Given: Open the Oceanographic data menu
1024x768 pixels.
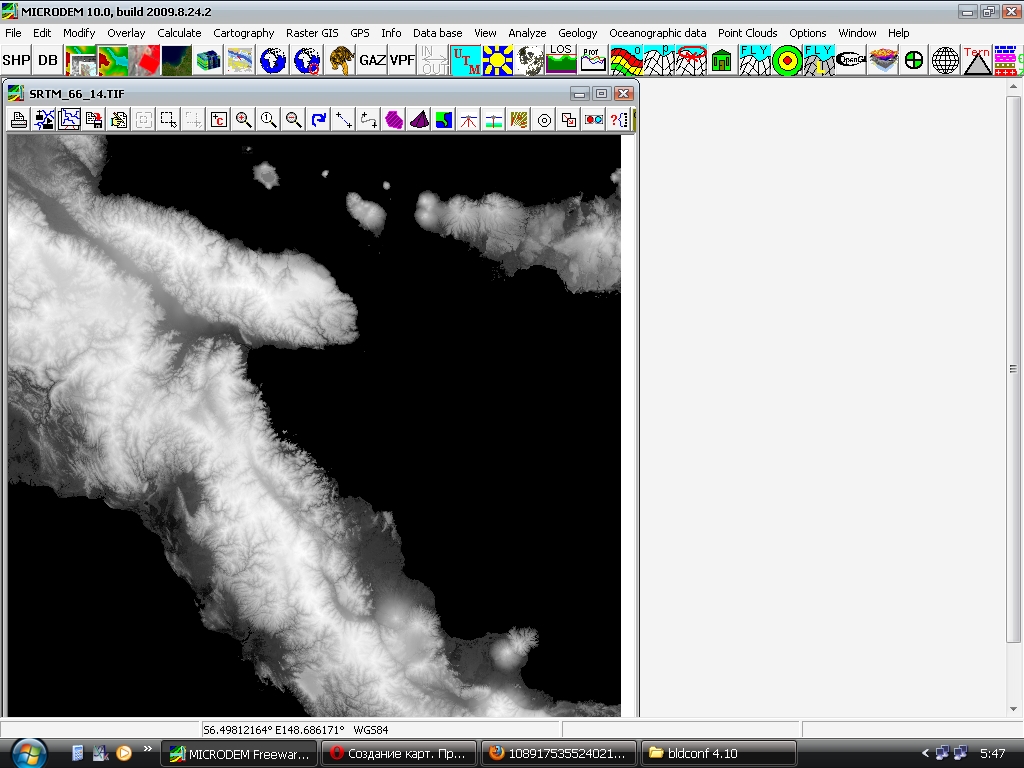Looking at the screenshot, I should tap(658, 33).
